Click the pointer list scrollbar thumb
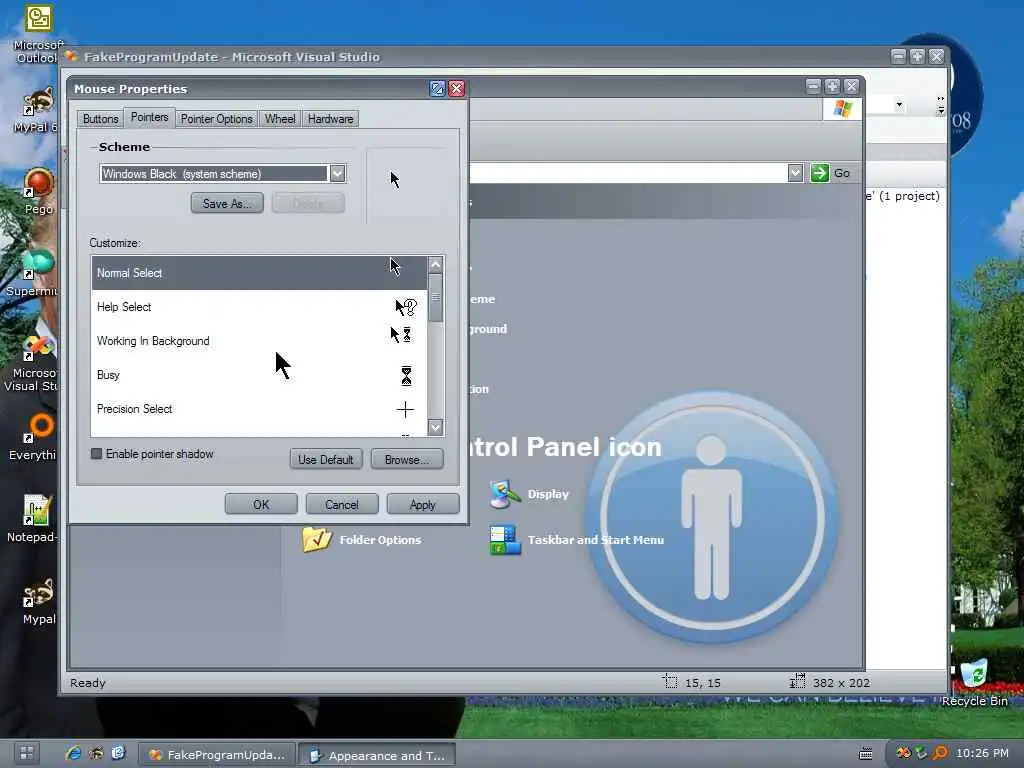This screenshot has width=1024, height=768. click(436, 297)
